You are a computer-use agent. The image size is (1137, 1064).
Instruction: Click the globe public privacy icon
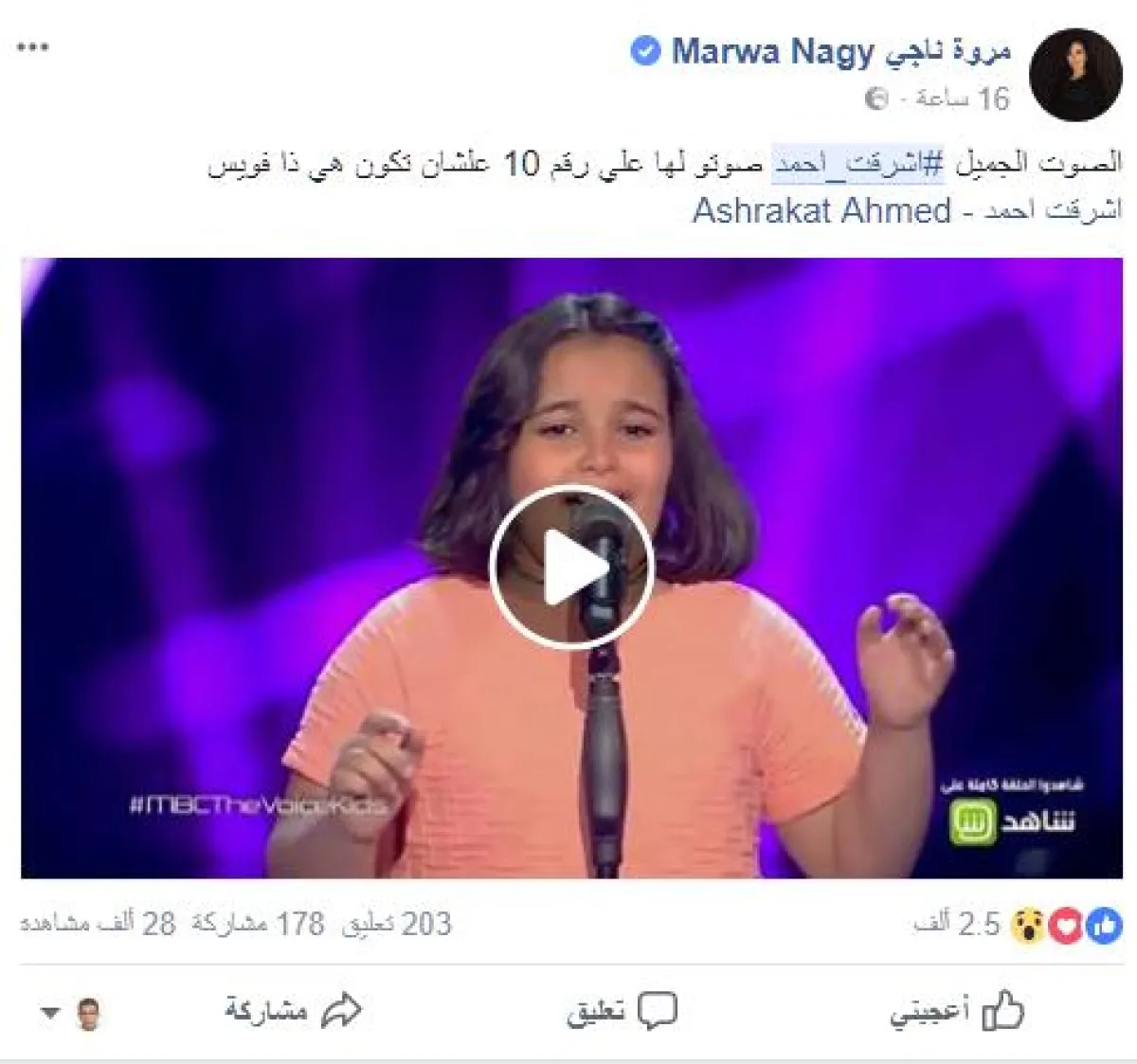pyautogui.click(x=877, y=99)
